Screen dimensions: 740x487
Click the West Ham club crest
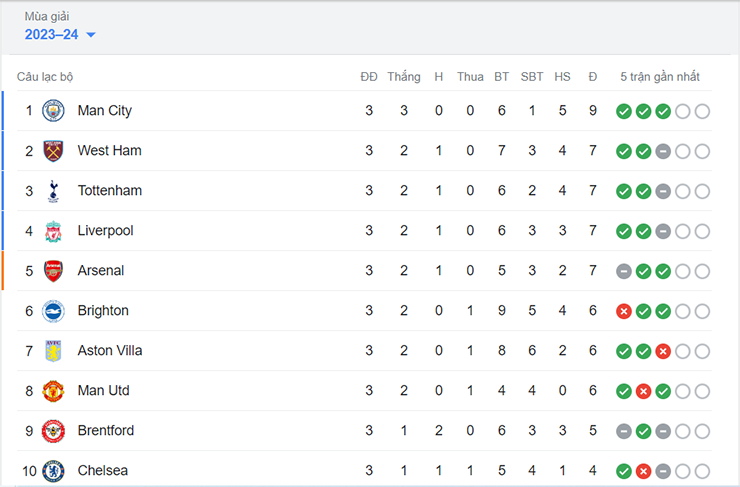[53, 151]
